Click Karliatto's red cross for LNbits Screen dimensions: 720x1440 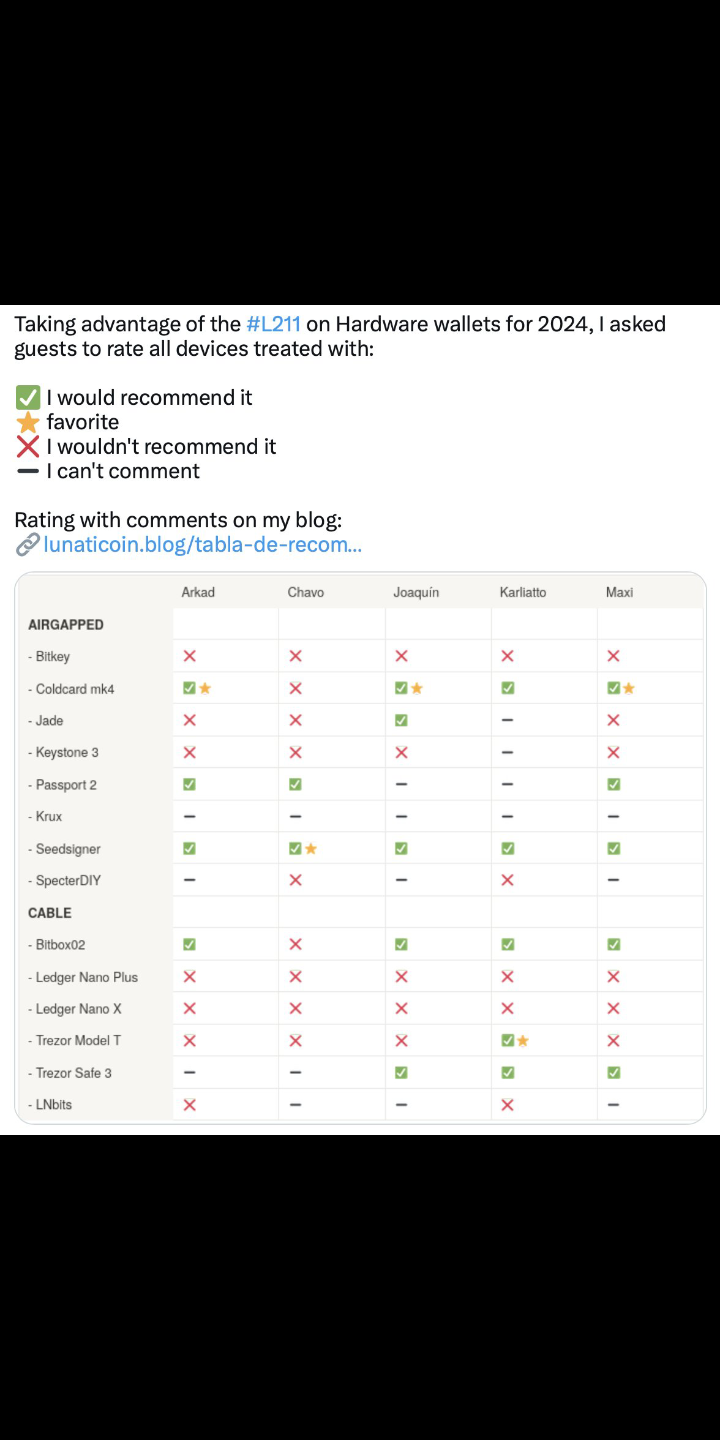pos(507,1105)
